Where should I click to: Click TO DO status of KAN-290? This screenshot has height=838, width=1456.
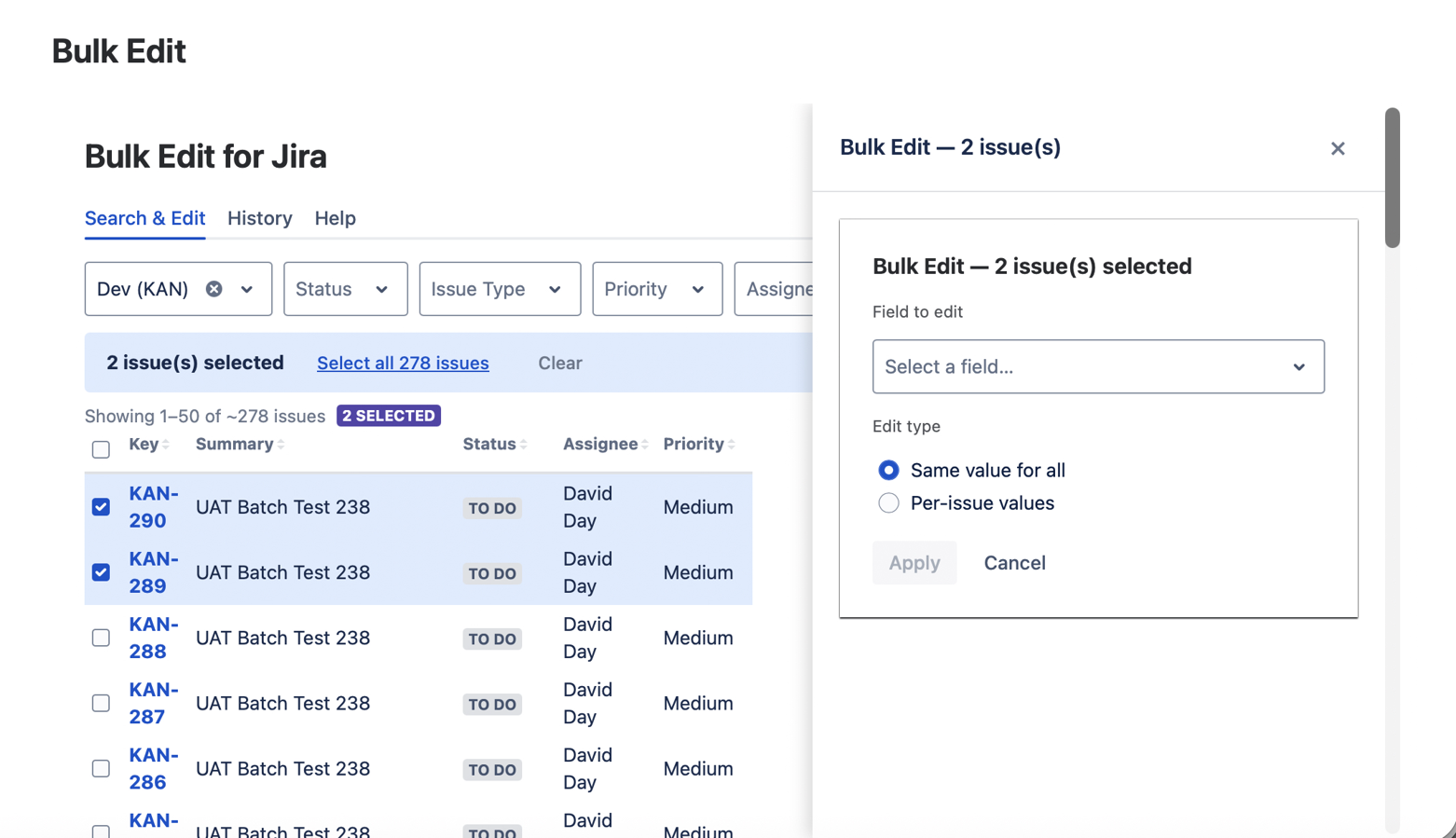coord(492,508)
